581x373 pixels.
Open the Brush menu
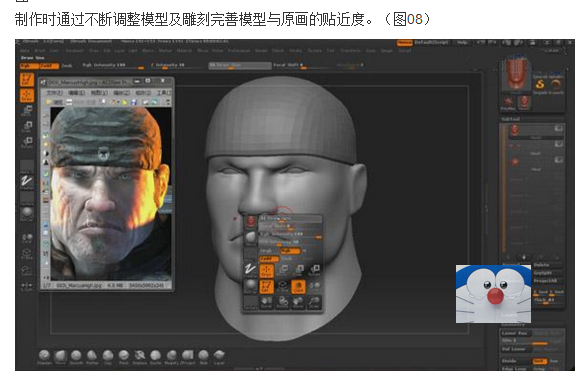(40, 51)
